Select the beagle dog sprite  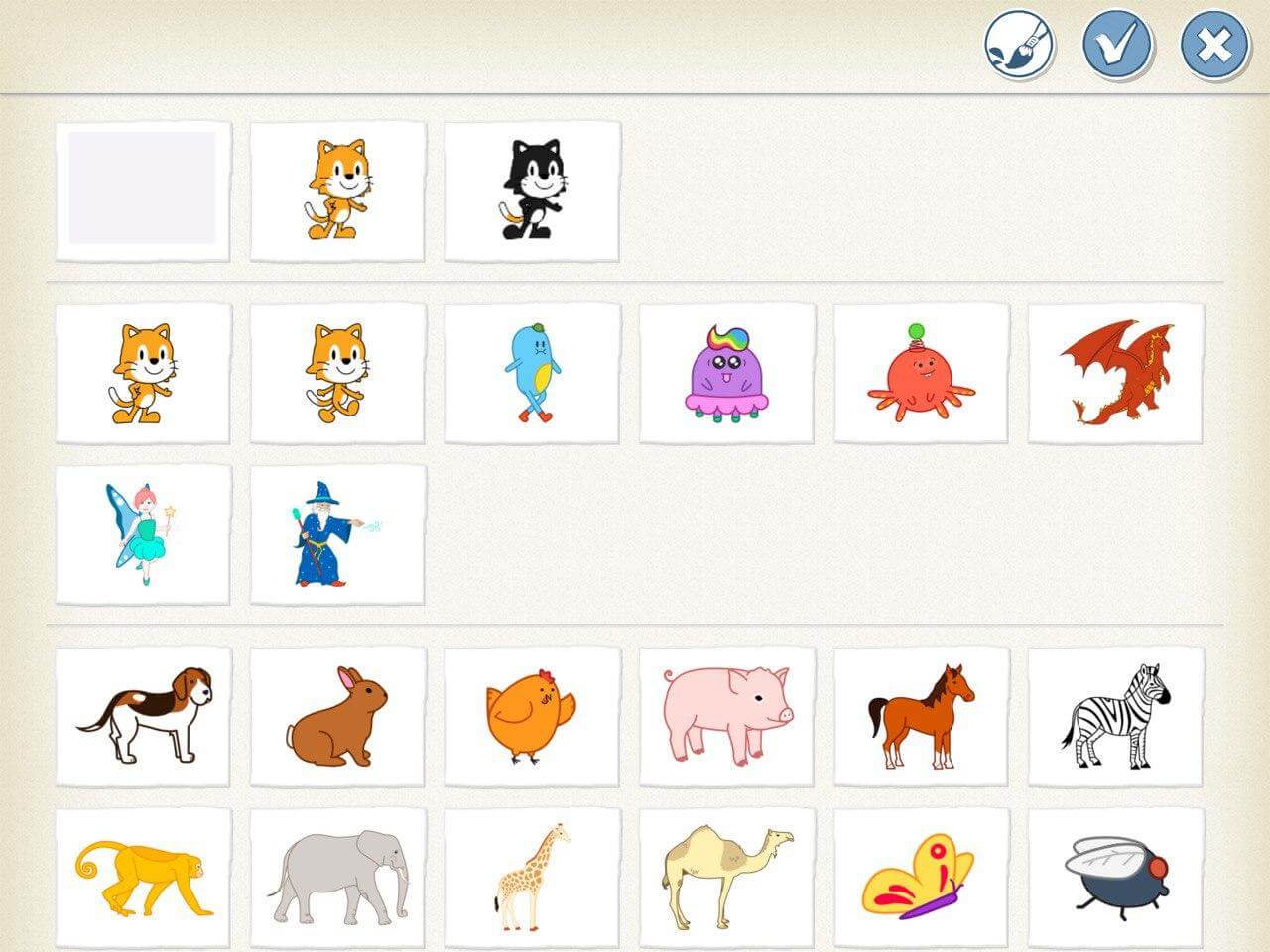click(x=143, y=716)
